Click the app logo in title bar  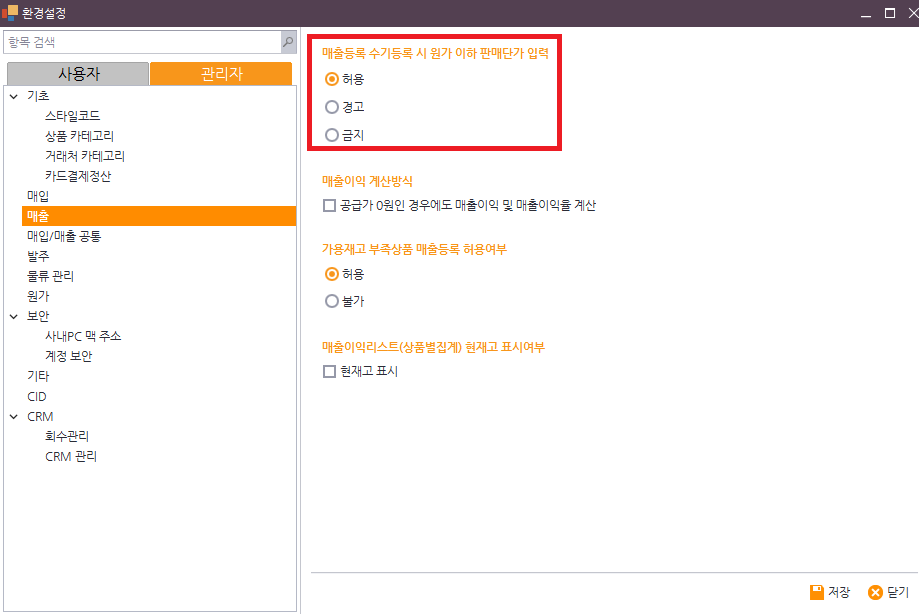click(10, 13)
